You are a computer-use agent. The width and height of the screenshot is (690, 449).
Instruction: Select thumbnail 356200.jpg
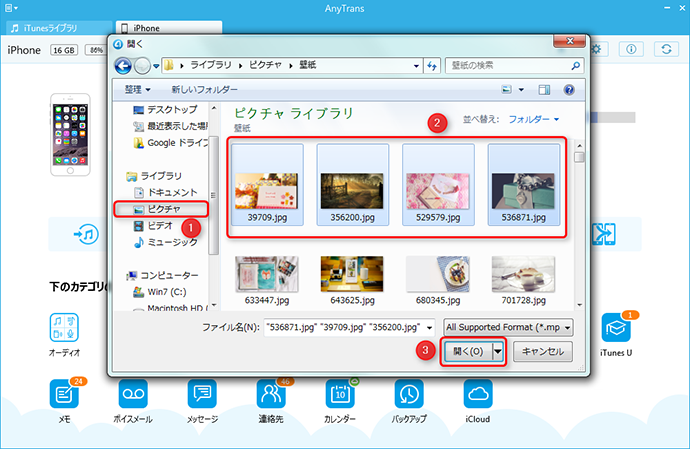coord(352,185)
